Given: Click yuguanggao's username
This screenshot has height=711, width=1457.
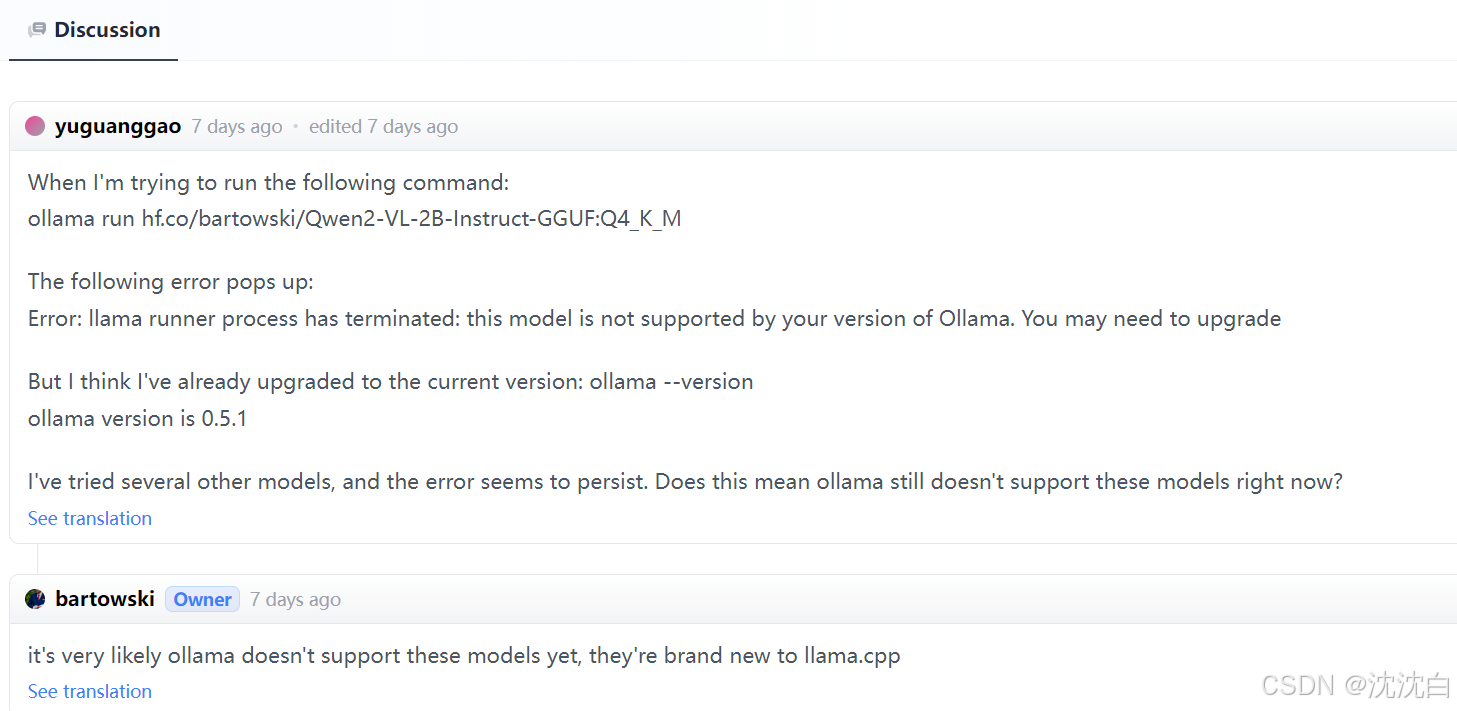Looking at the screenshot, I should (x=117, y=126).
